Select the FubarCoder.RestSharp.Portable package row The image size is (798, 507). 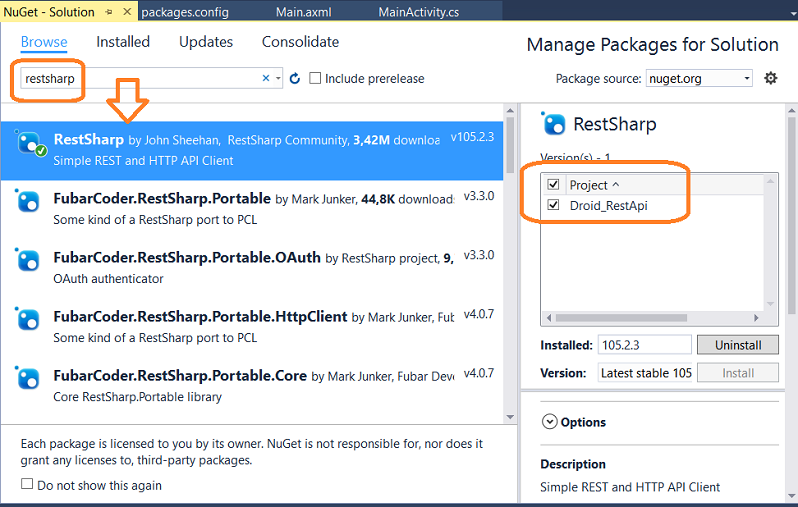[x=252, y=209]
